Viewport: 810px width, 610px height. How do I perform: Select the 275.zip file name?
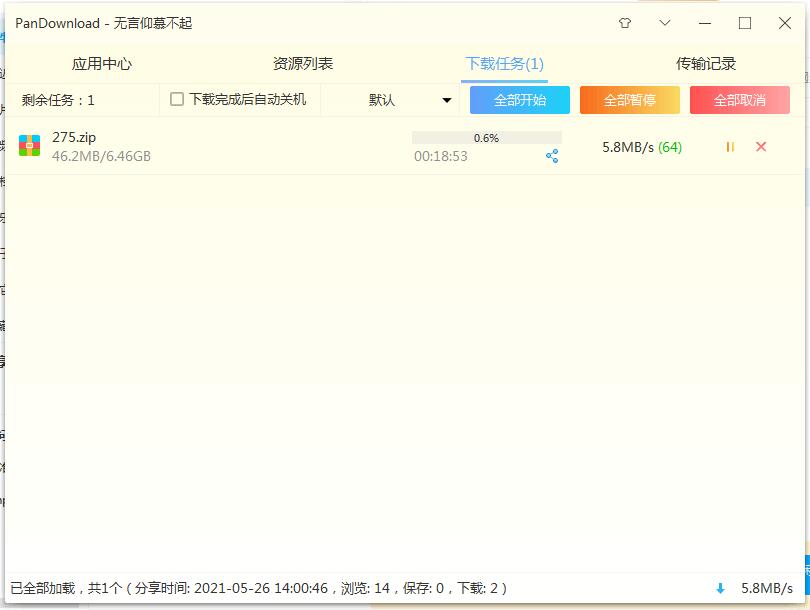click(74, 137)
